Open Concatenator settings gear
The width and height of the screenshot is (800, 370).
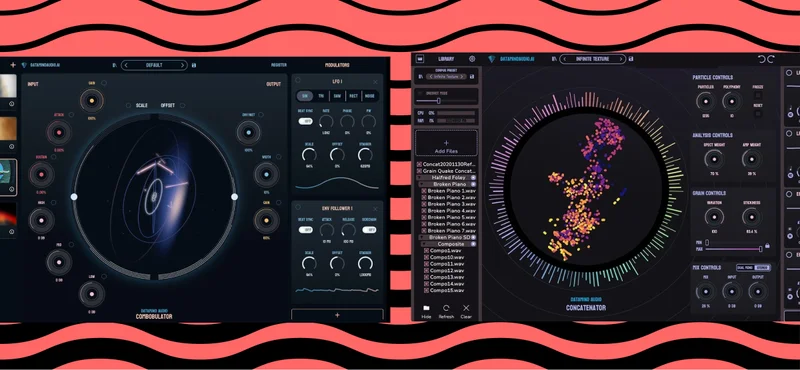[472, 59]
